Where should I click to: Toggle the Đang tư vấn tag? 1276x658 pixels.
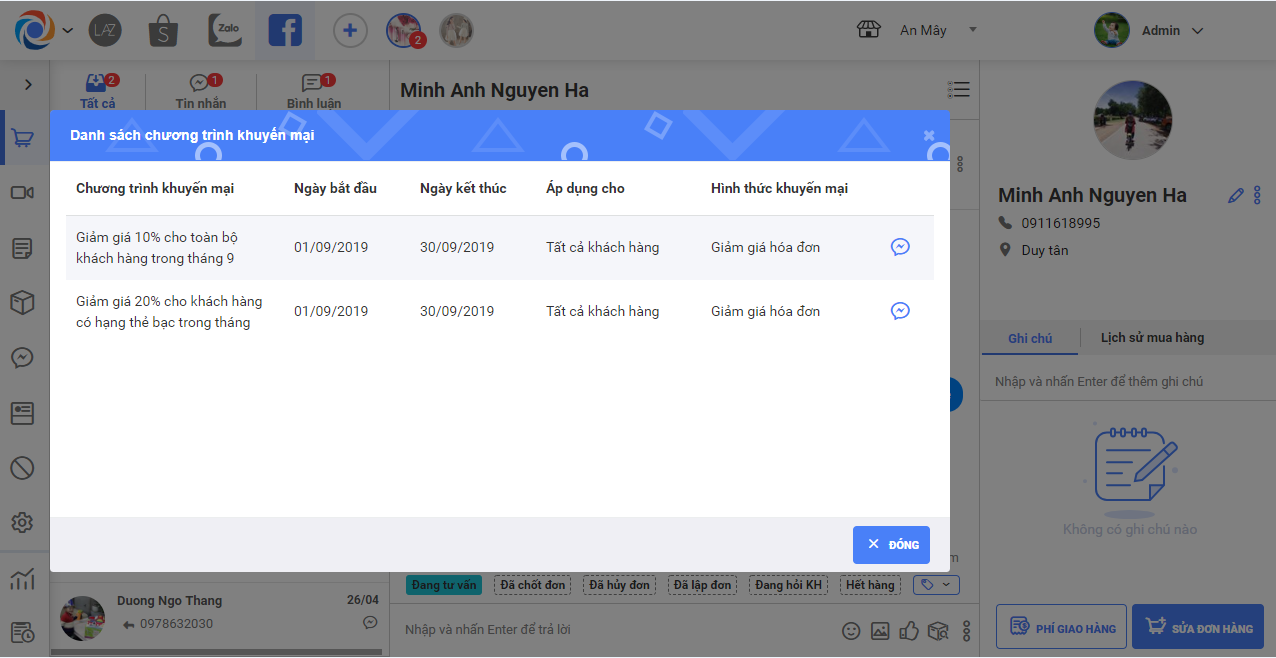pyautogui.click(x=444, y=585)
